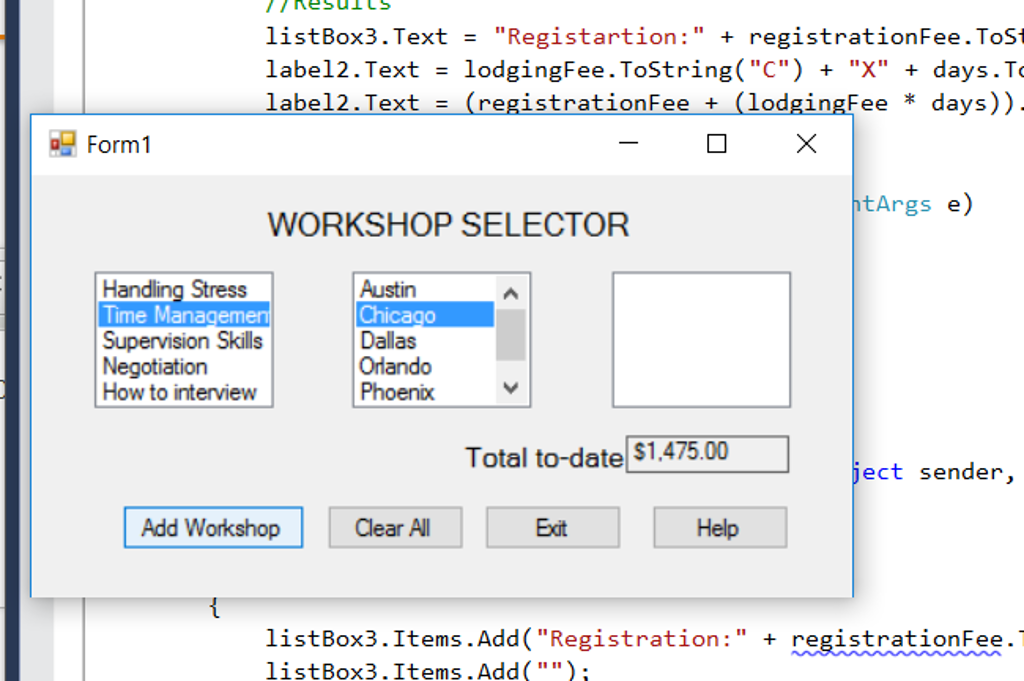1024x681 pixels.
Task: Click the Total to-date amount field
Action: tap(706, 453)
